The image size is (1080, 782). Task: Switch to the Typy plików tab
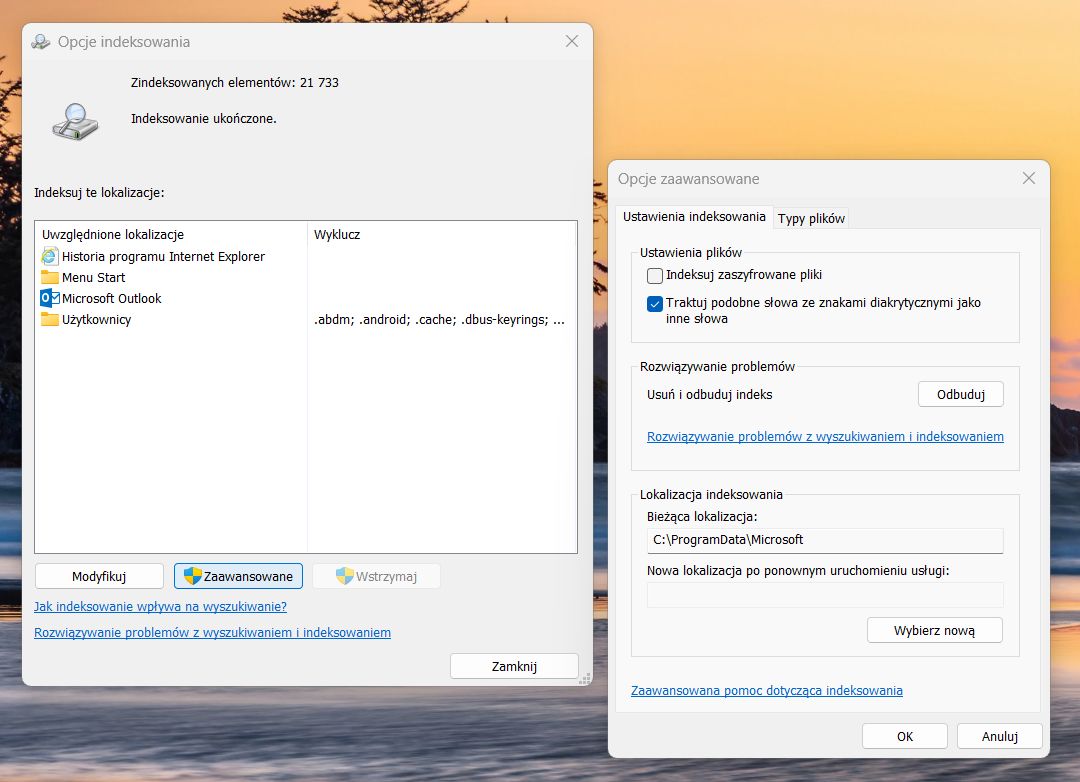811,217
